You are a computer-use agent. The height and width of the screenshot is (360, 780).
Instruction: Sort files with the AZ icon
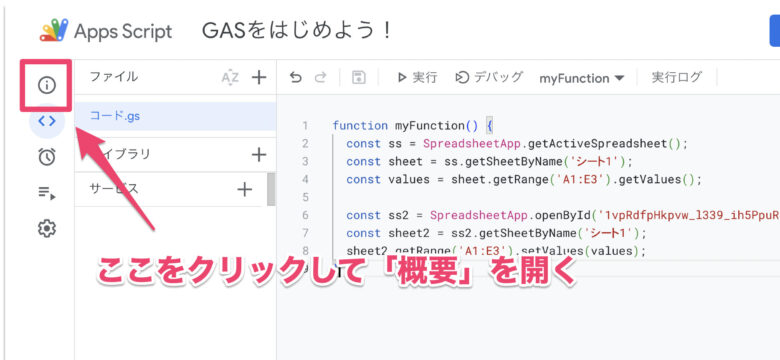coord(230,78)
